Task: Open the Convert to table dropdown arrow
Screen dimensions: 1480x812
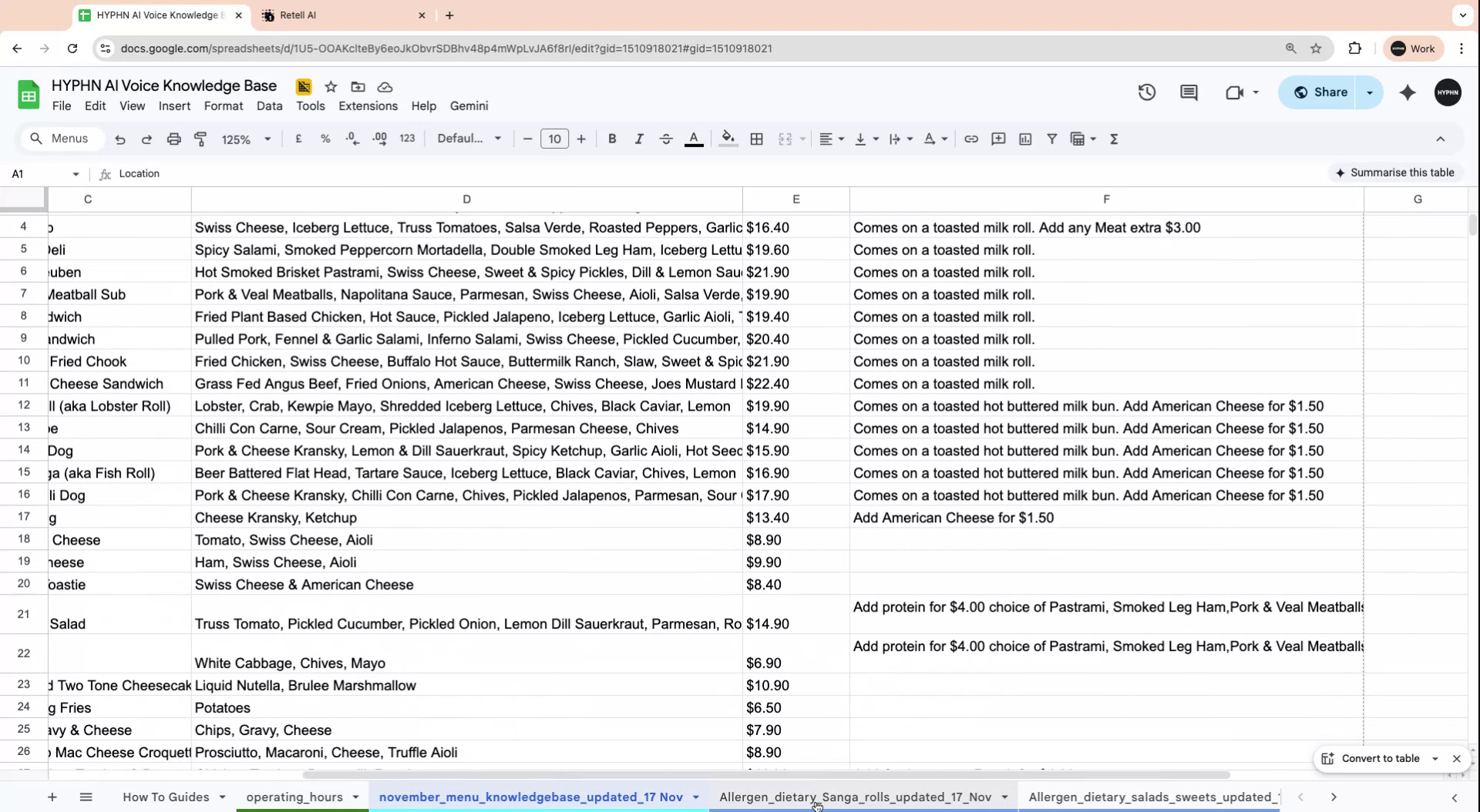Action: coord(1435,759)
